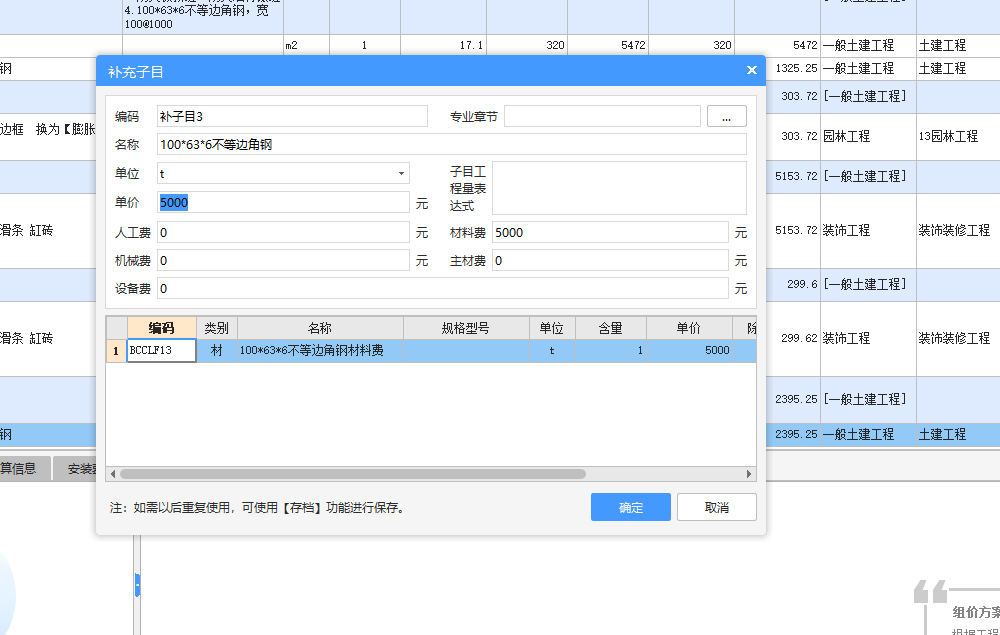Click the 设备费 input field
Viewport: 1000px width, 635px height.
pos(443,288)
